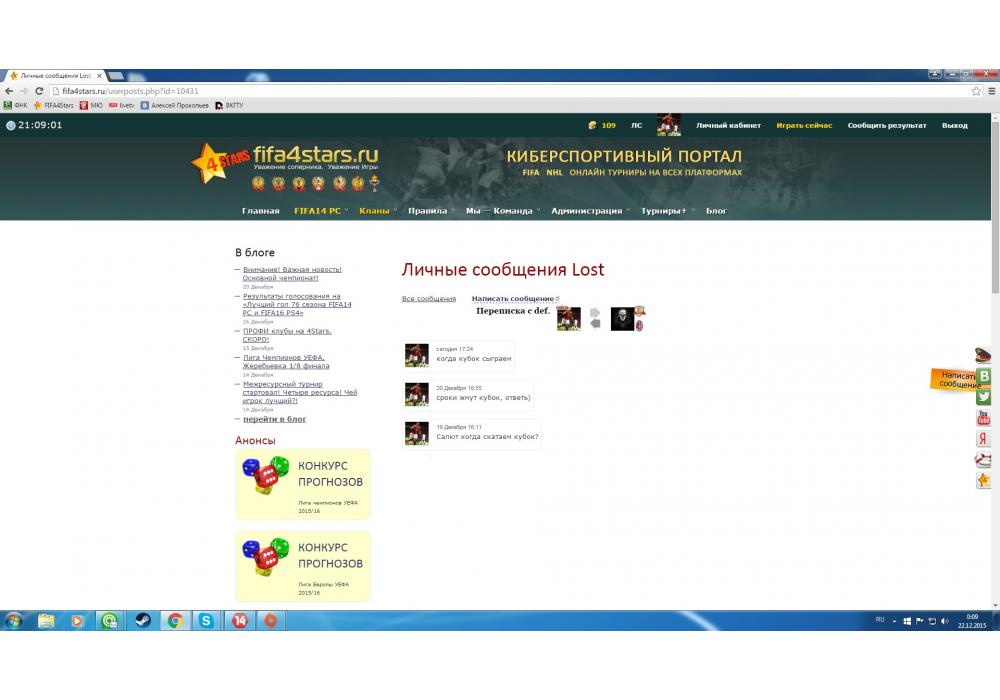The image size is (1000, 700).
Task: Open the ФНК bookmark
Action: 15,105
